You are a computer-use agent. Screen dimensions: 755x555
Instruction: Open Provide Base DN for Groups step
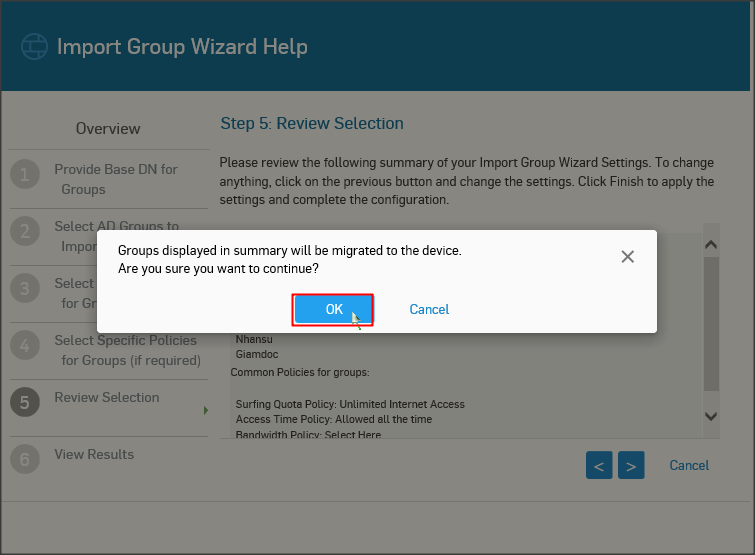(115, 179)
